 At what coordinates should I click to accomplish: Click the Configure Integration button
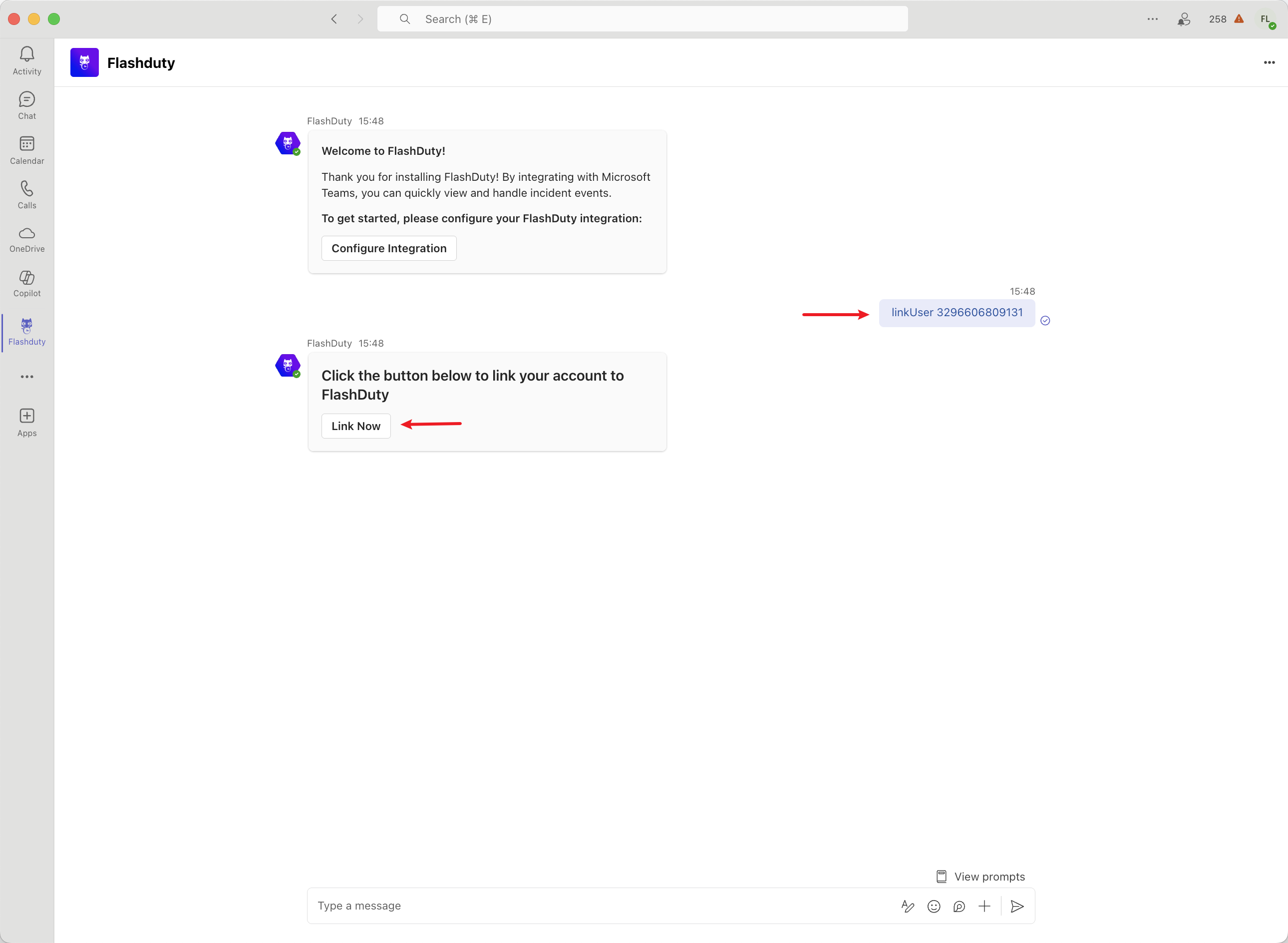coord(389,248)
